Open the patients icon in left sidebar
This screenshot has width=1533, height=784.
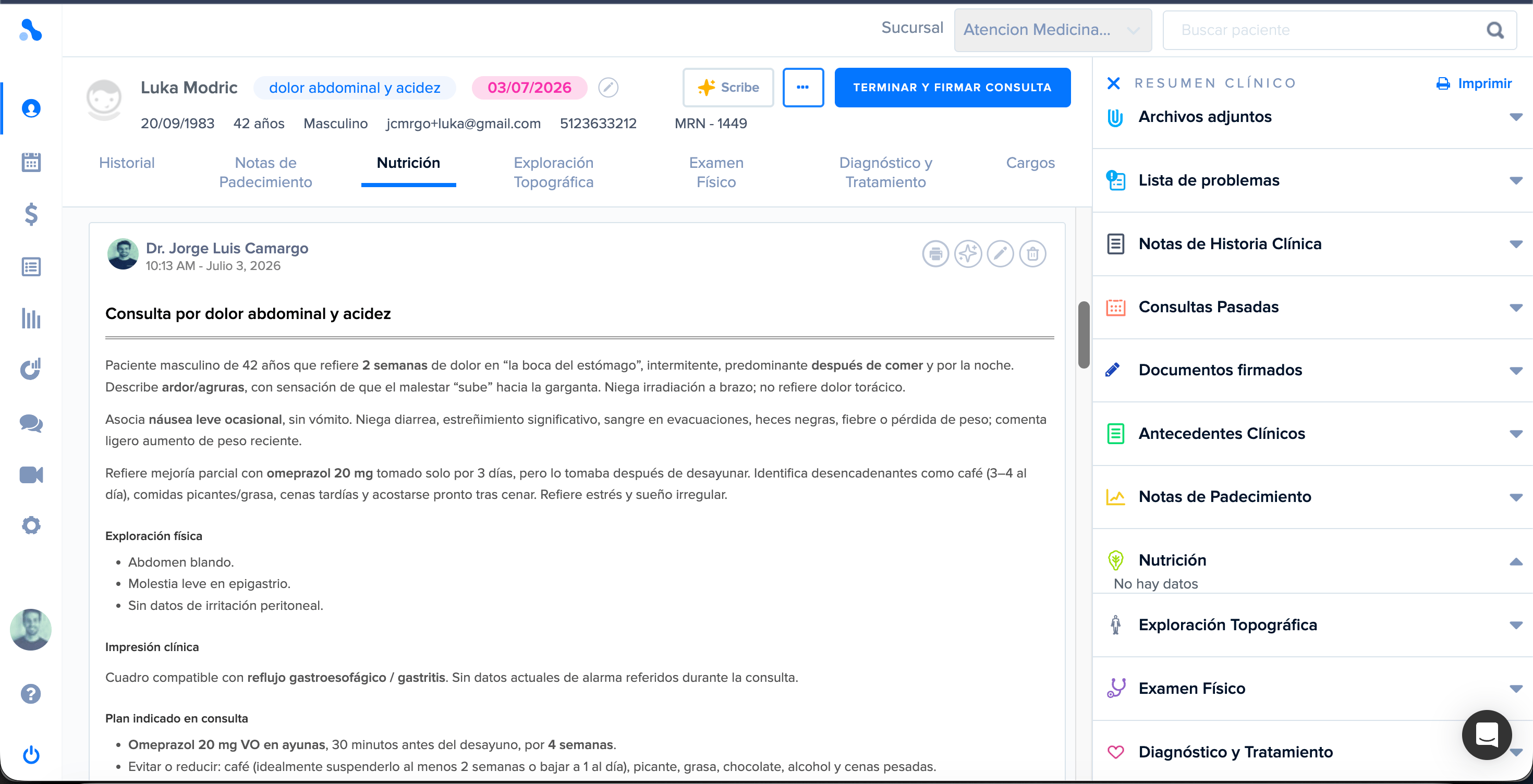(31, 109)
